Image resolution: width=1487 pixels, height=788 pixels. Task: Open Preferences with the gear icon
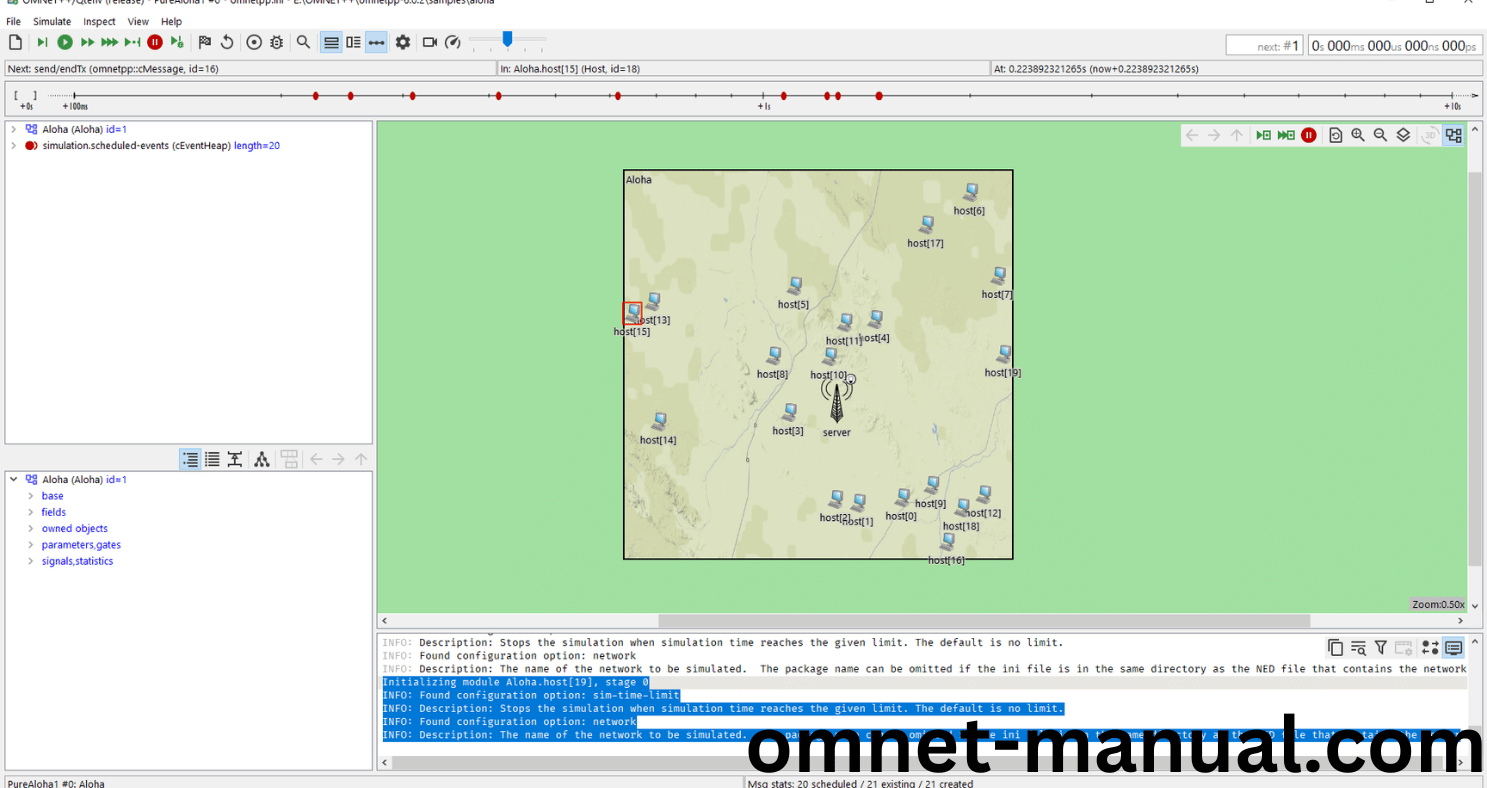(403, 42)
